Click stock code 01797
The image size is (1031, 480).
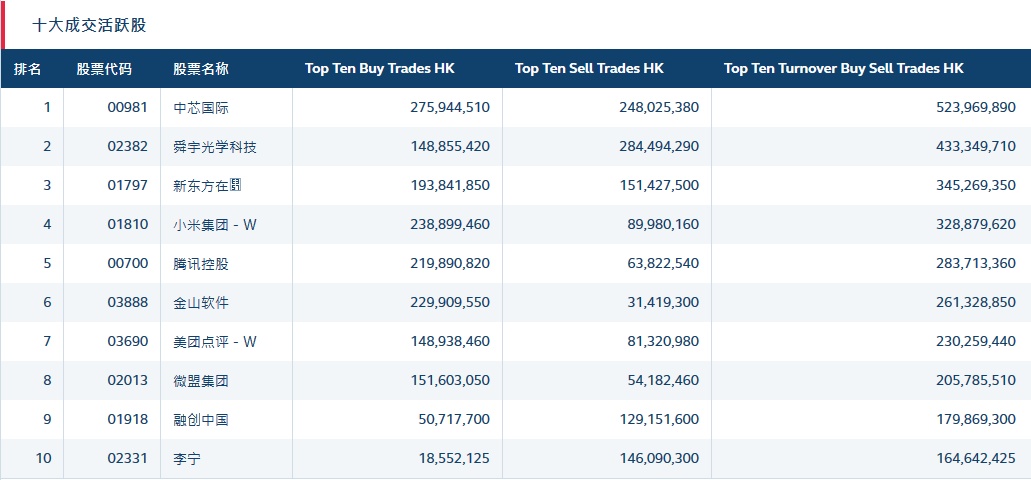[x=126, y=186]
